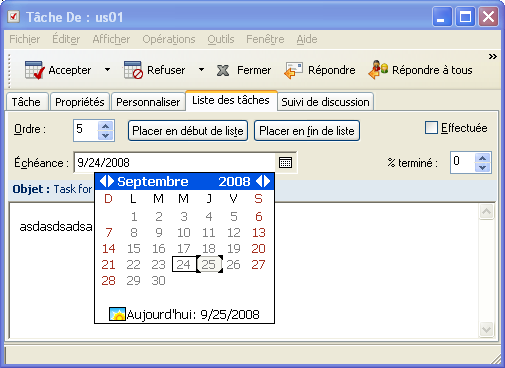Go to next month arrow beside Septembre
This screenshot has height=368, width=505.
[x=111, y=181]
